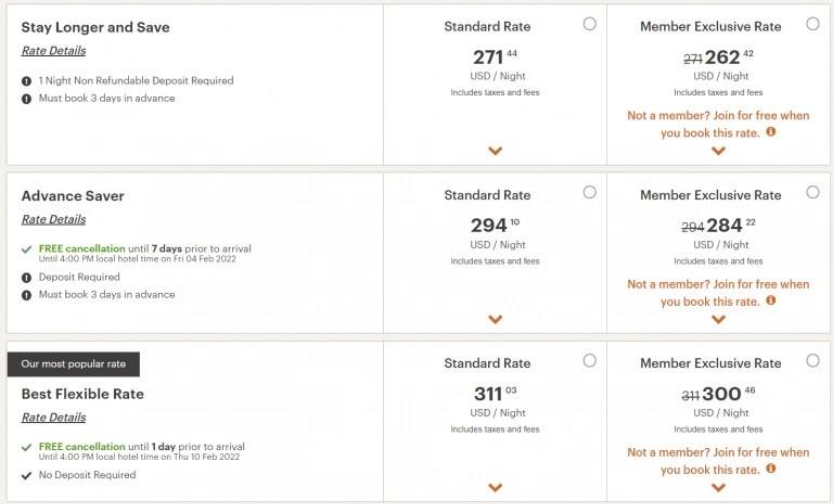Click the alert icon next to 1 Night Non Refundable Deposit
This screenshot has width=834, height=504.
26,81
